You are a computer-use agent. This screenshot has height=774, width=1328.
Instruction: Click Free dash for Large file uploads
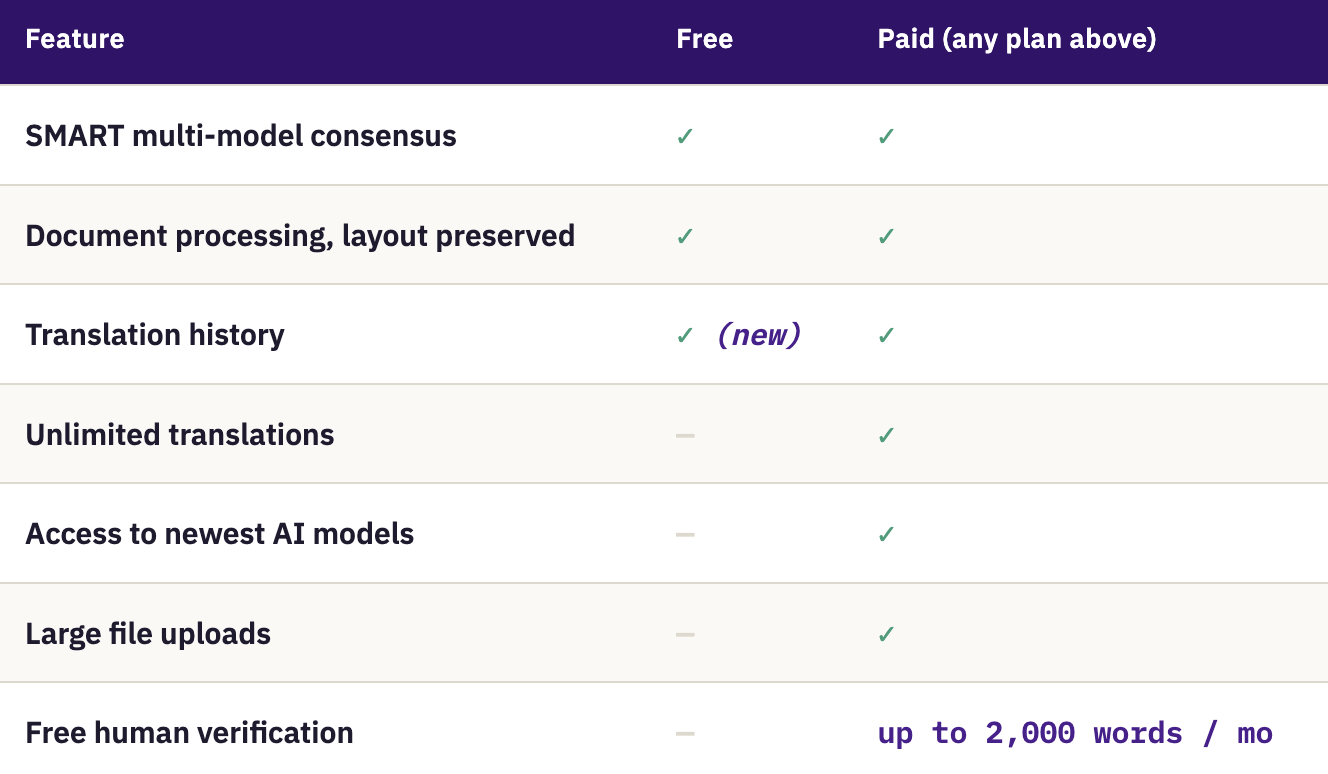(685, 634)
